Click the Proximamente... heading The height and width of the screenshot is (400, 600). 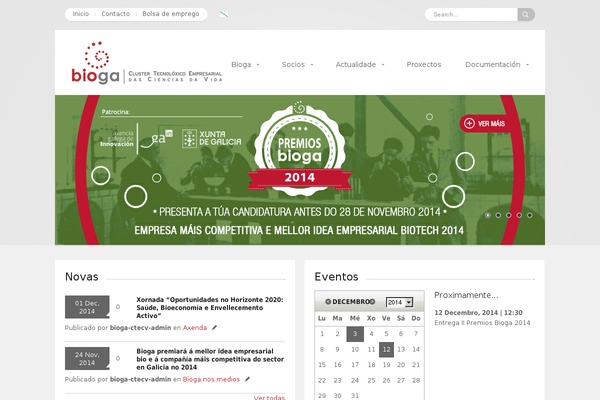coord(466,295)
